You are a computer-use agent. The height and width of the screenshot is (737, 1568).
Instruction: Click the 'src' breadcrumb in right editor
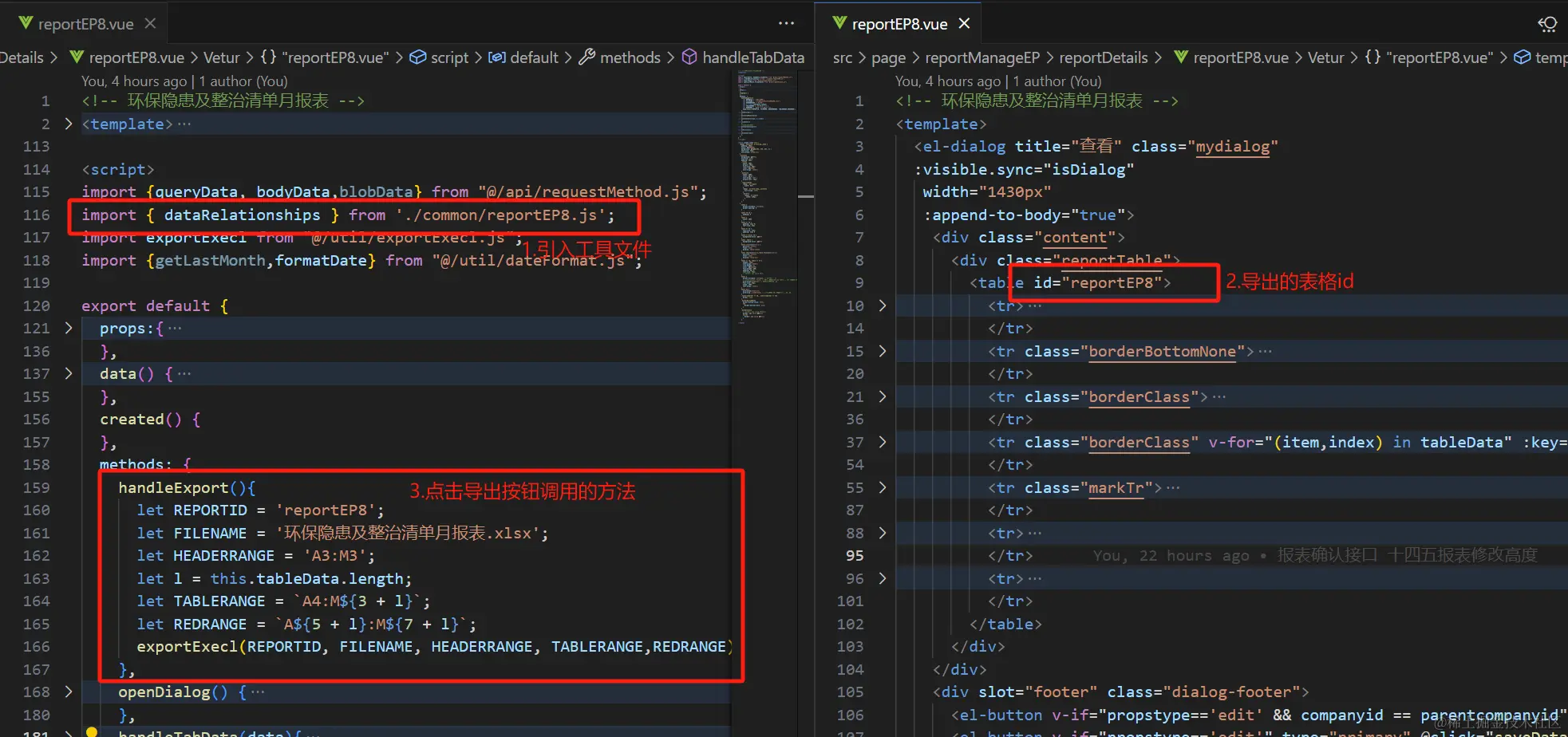click(843, 57)
